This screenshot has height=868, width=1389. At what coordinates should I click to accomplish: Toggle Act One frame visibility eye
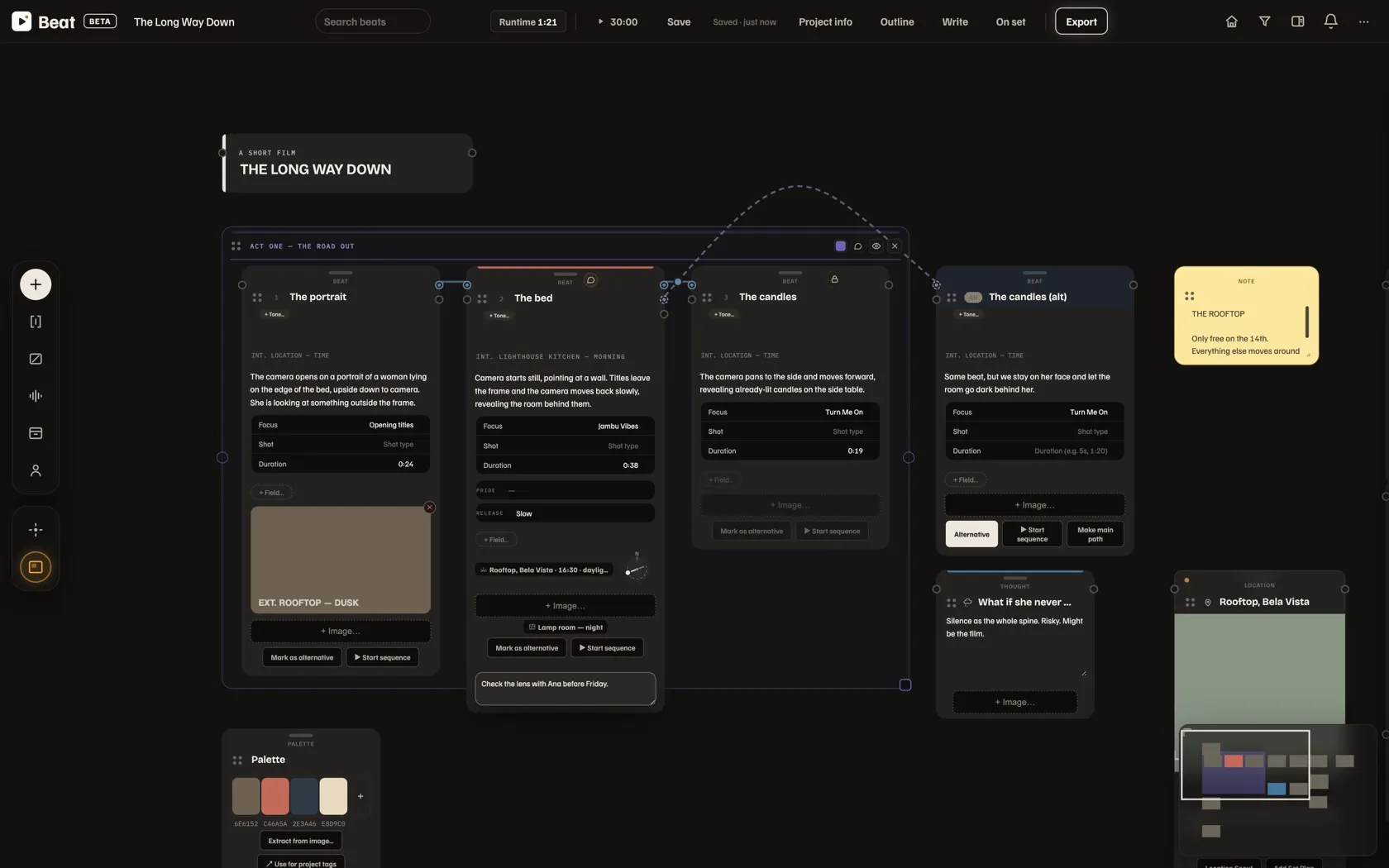click(876, 246)
